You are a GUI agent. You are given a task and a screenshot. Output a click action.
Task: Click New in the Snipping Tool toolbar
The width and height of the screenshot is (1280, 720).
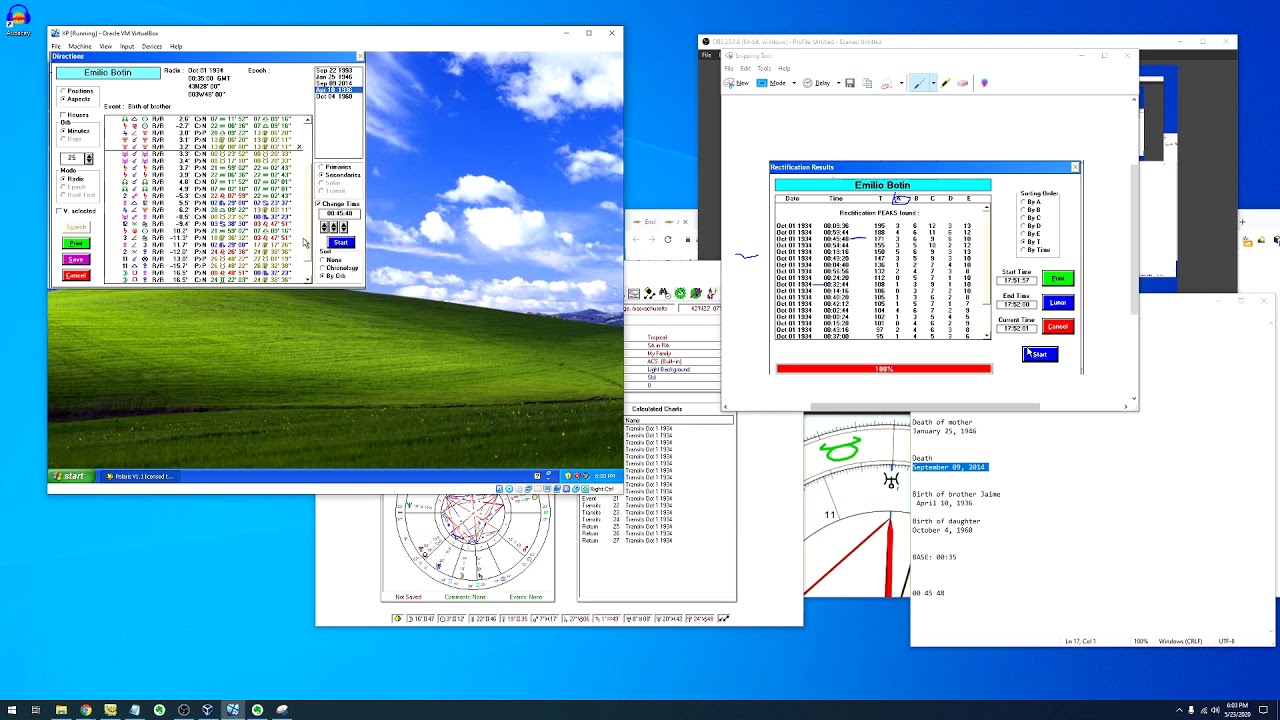[737, 83]
